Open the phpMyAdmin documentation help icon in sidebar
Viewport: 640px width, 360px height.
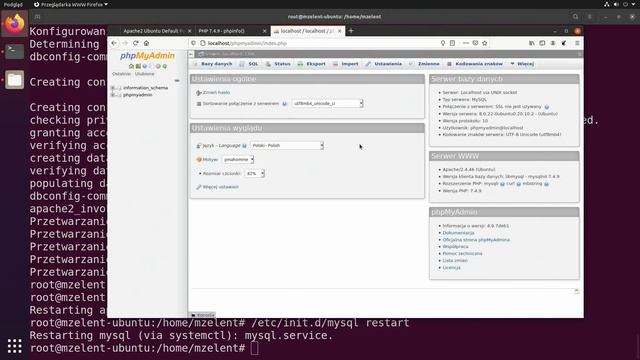point(144,66)
